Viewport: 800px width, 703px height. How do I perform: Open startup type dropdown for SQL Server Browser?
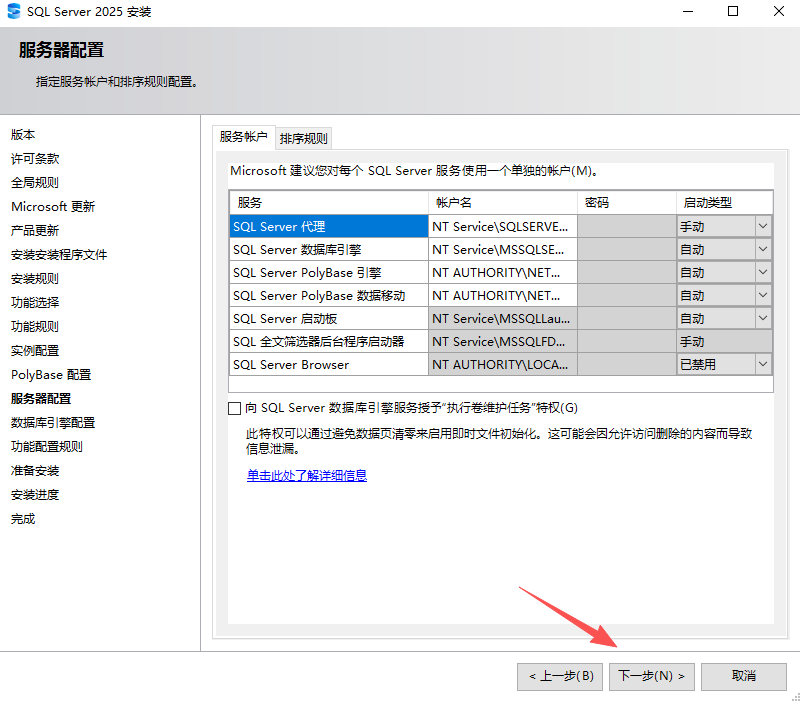pyautogui.click(x=763, y=364)
